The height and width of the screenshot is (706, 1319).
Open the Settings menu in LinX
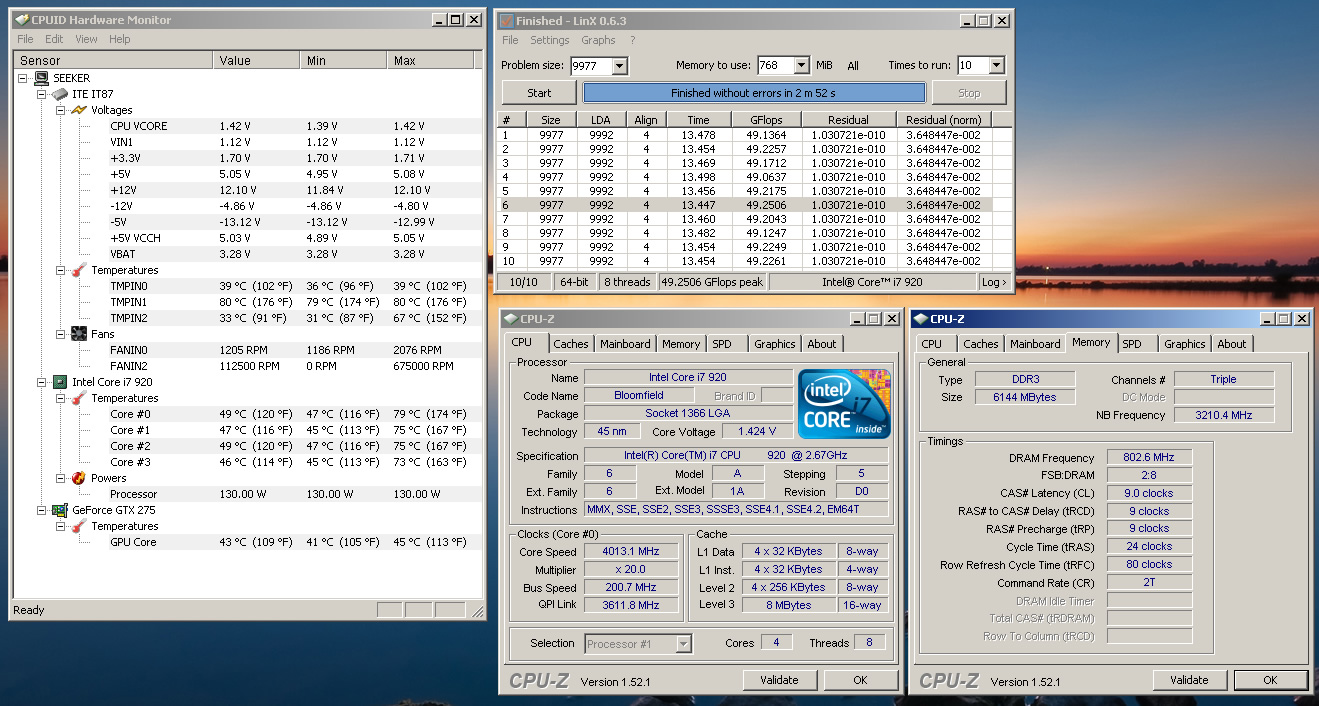[549, 40]
